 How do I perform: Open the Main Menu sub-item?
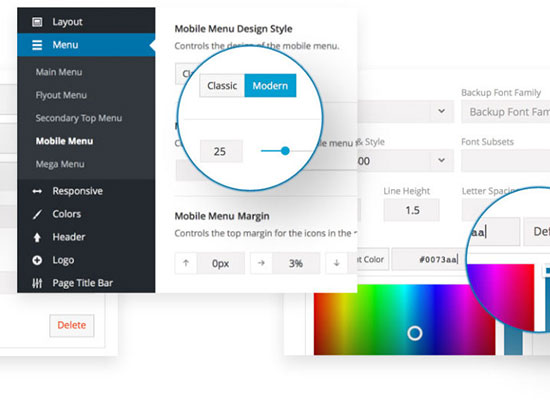coord(59,72)
